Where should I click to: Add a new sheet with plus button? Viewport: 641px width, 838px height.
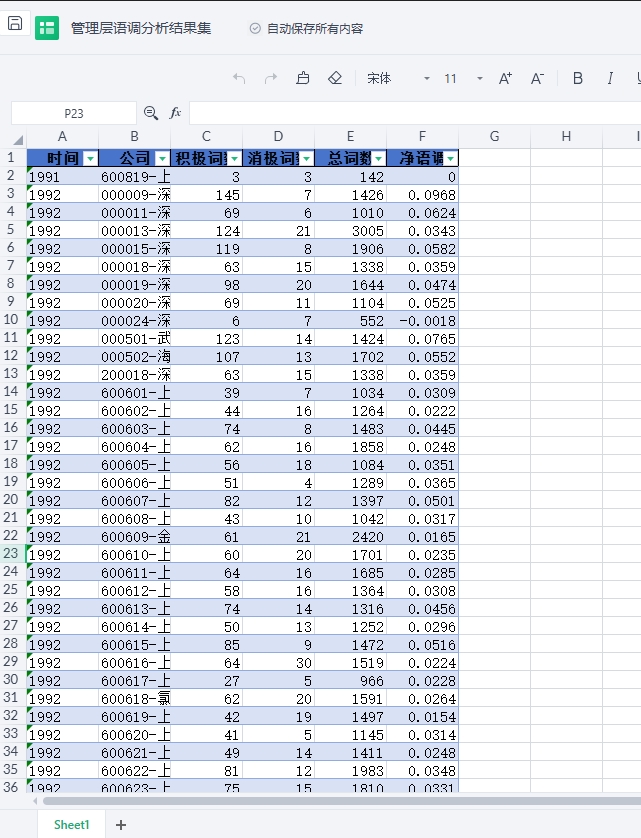121,825
